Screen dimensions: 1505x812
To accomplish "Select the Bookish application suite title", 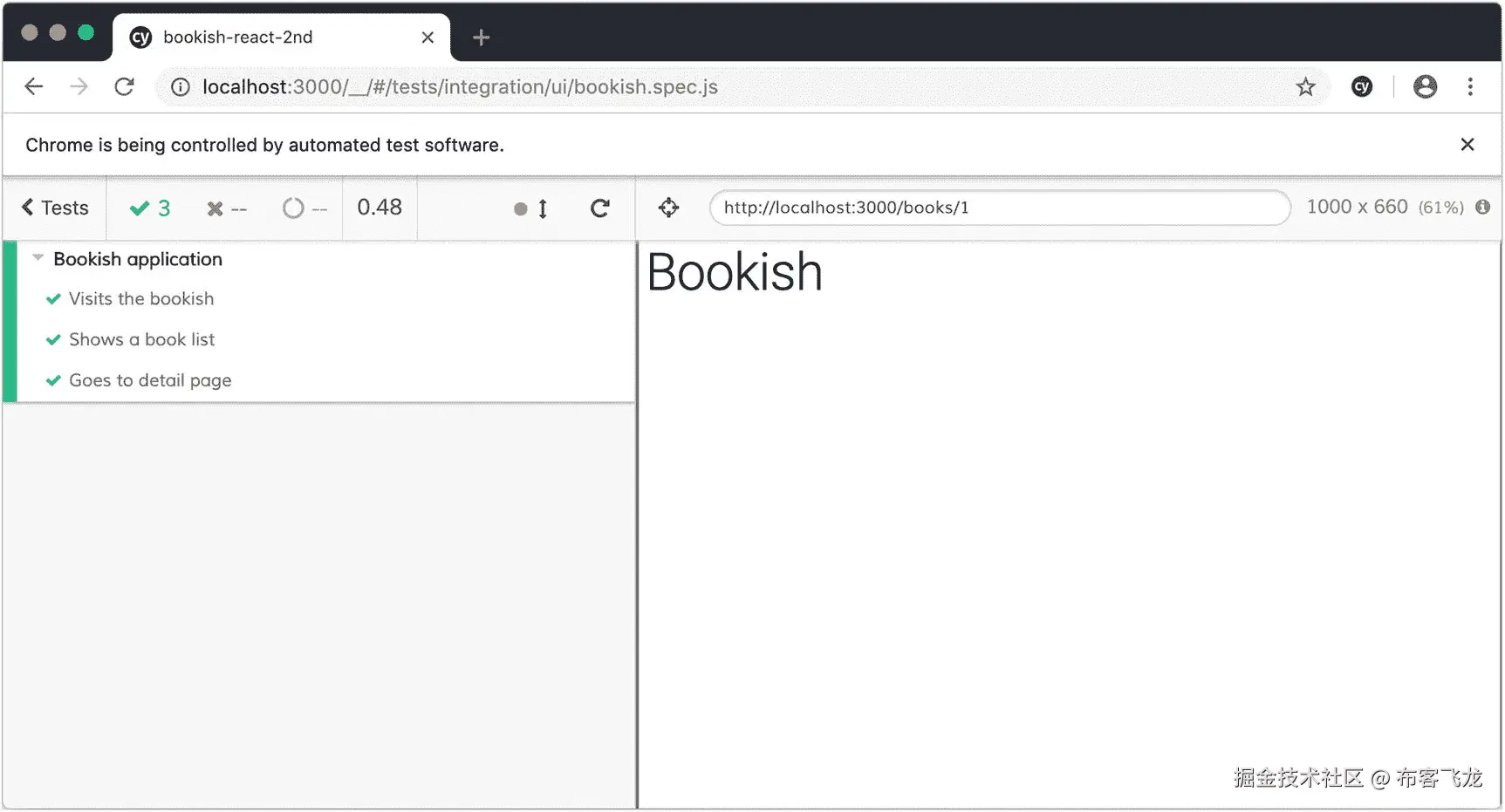I will [138, 259].
